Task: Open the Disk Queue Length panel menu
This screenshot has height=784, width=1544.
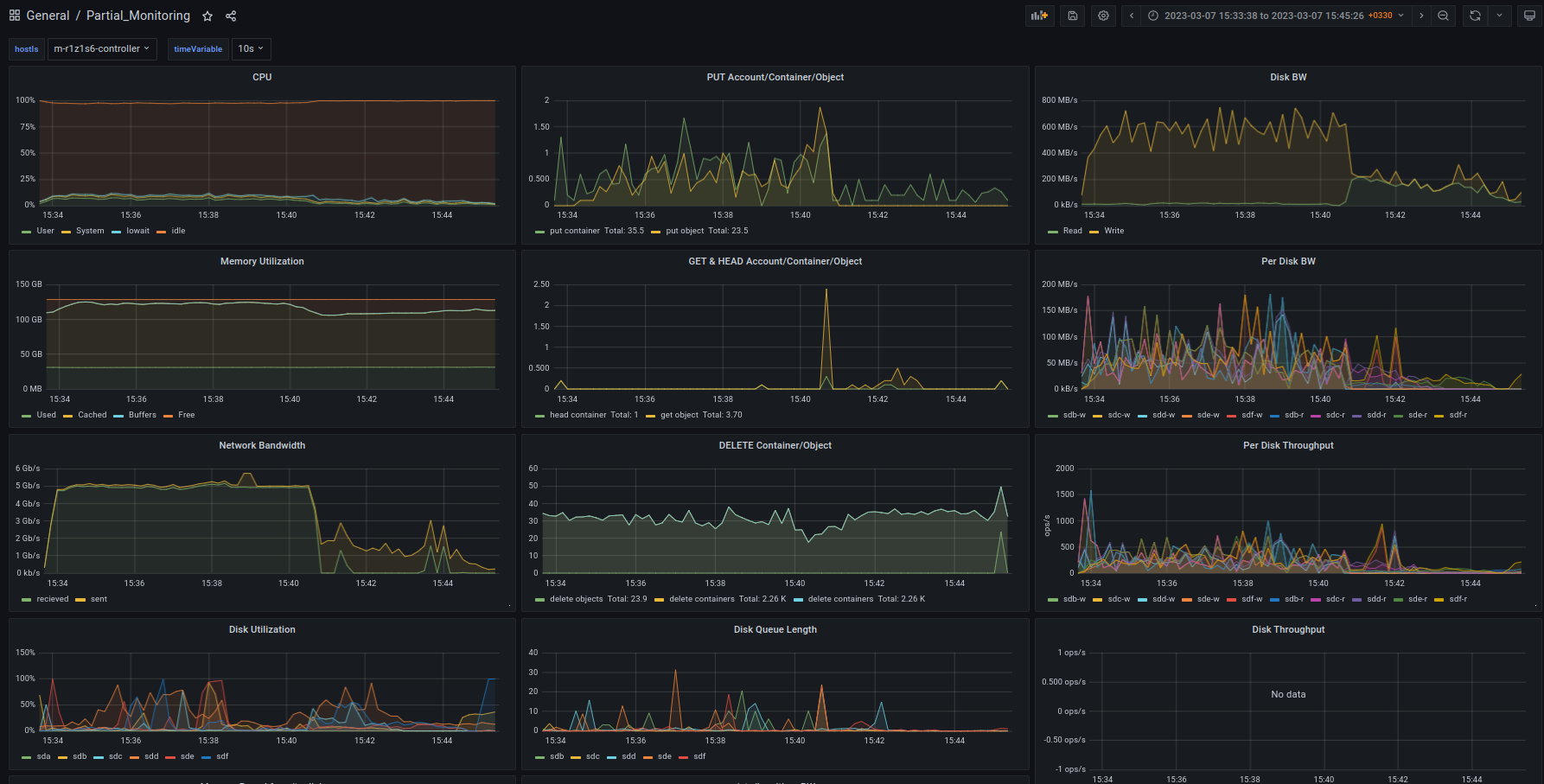Action: (775, 629)
